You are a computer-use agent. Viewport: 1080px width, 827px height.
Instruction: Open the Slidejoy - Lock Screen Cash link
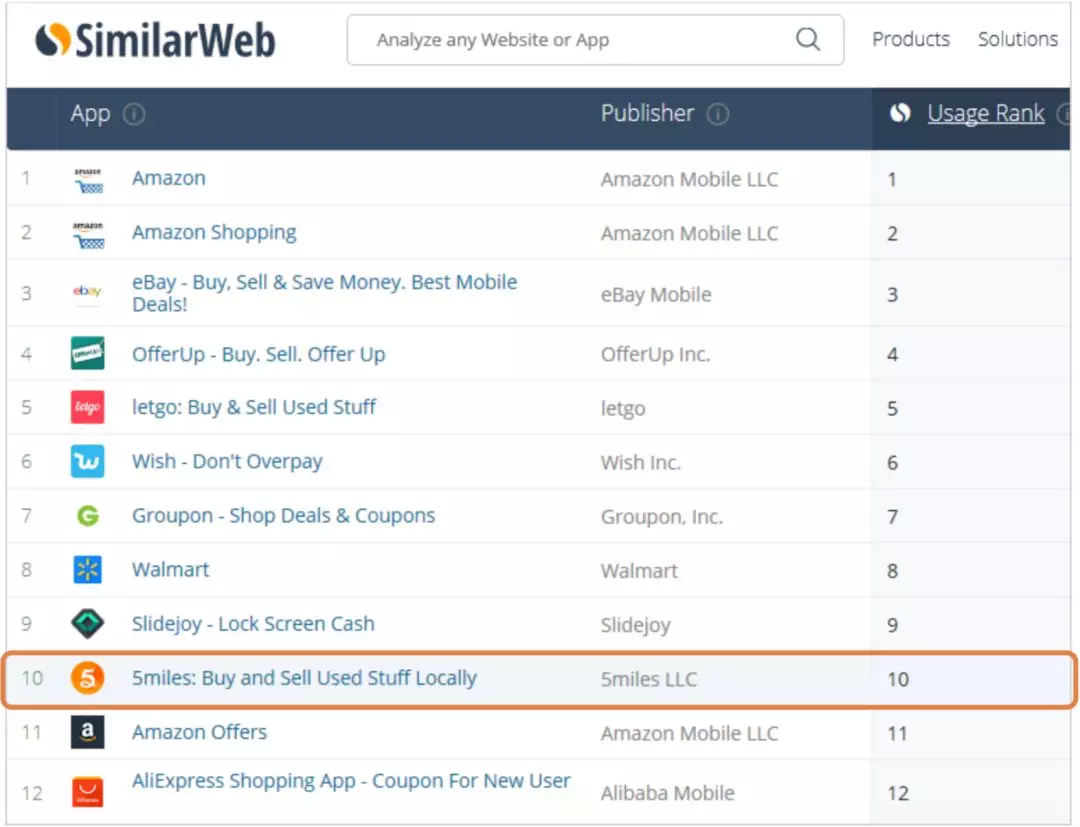coord(253,624)
